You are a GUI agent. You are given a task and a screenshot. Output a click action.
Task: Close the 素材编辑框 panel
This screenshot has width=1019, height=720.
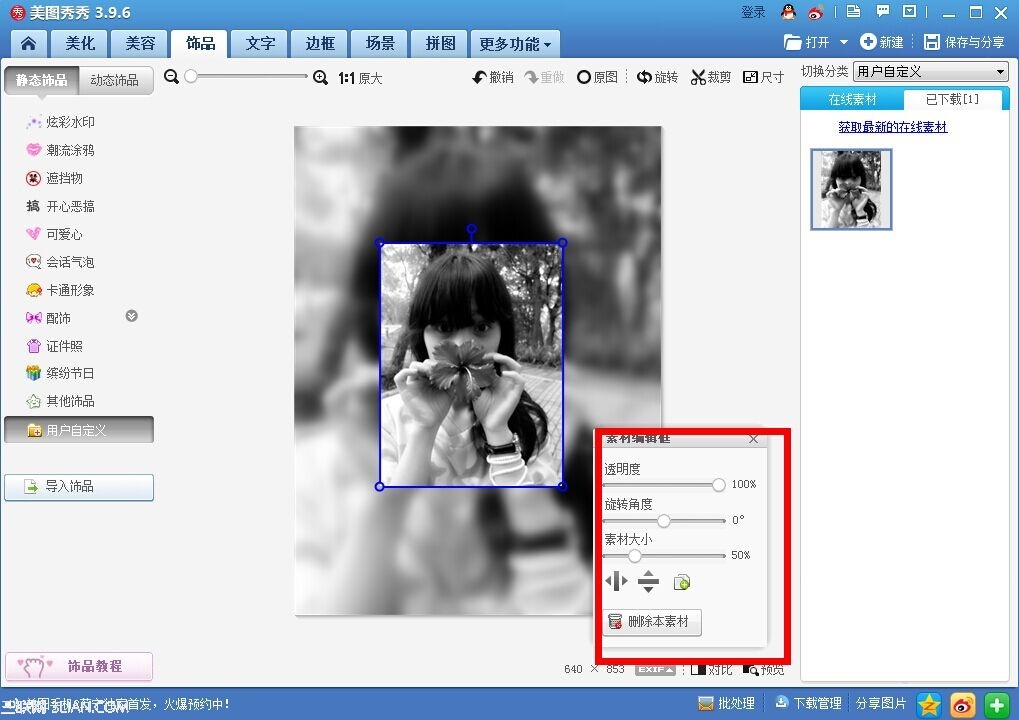pyautogui.click(x=753, y=439)
